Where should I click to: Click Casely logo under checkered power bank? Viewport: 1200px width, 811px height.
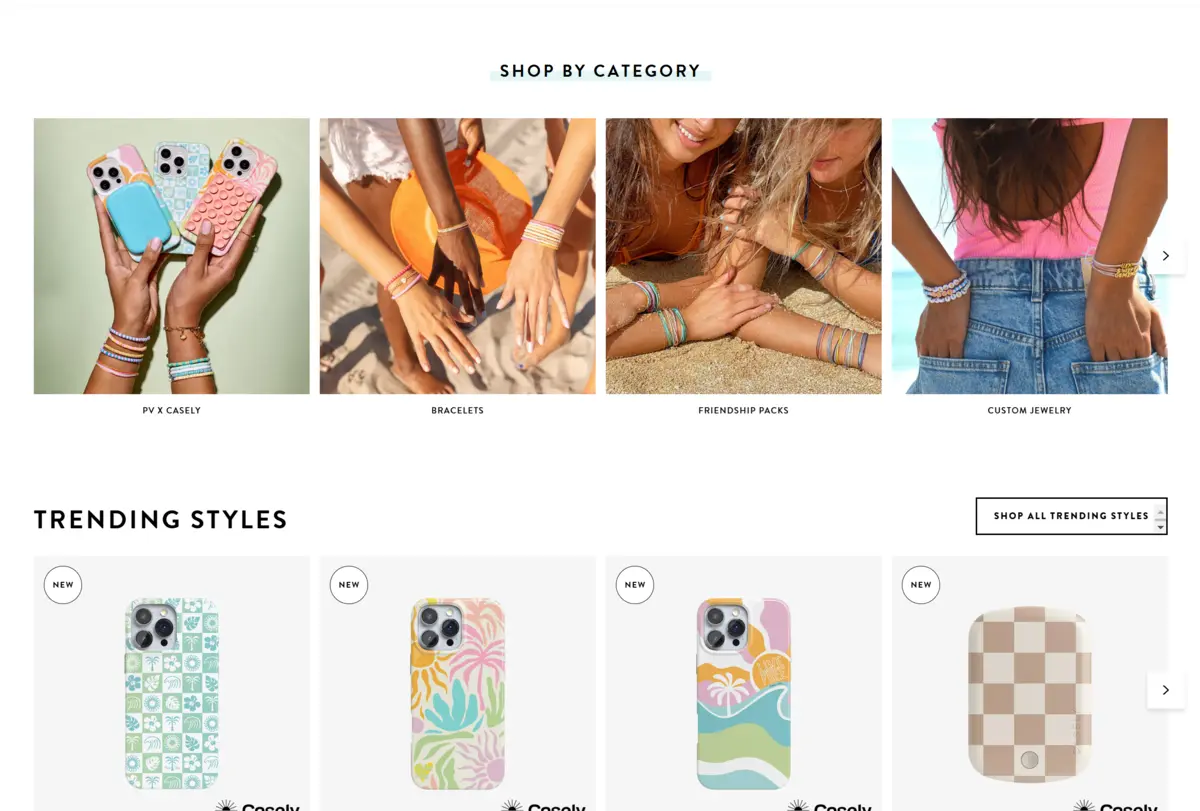[x=1116, y=805]
